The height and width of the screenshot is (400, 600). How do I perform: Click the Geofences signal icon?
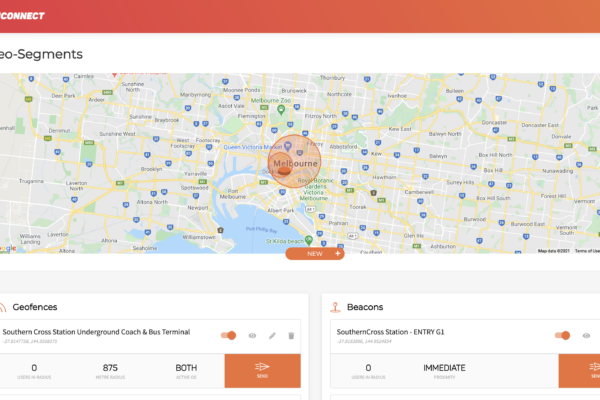3,307
